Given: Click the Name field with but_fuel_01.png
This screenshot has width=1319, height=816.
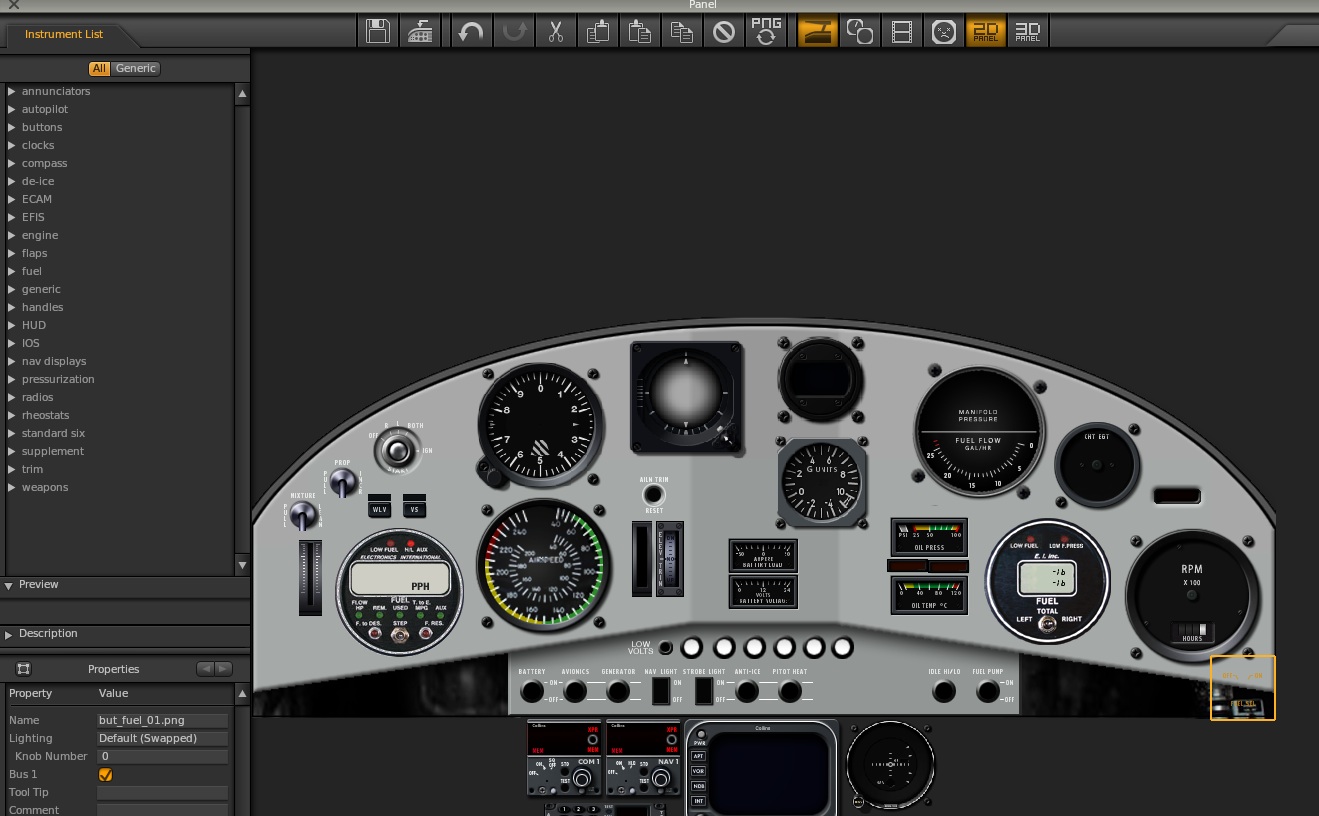Looking at the screenshot, I should (x=162, y=720).
